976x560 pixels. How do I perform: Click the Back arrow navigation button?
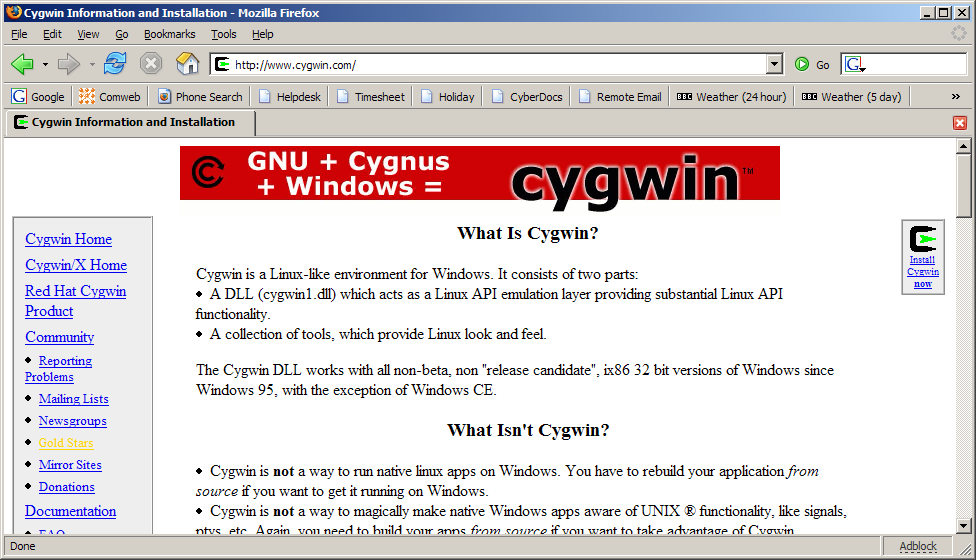pyautogui.click(x=22, y=65)
